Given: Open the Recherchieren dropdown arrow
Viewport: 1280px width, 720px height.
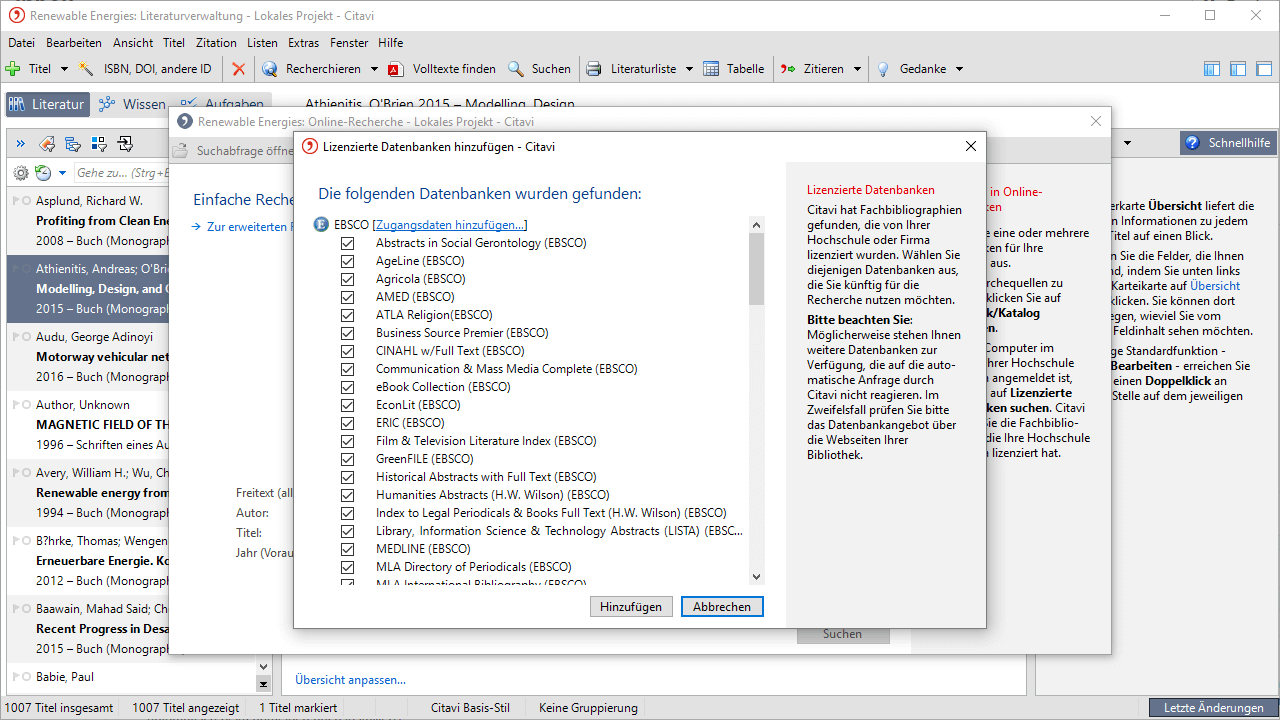Looking at the screenshot, I should (x=374, y=69).
